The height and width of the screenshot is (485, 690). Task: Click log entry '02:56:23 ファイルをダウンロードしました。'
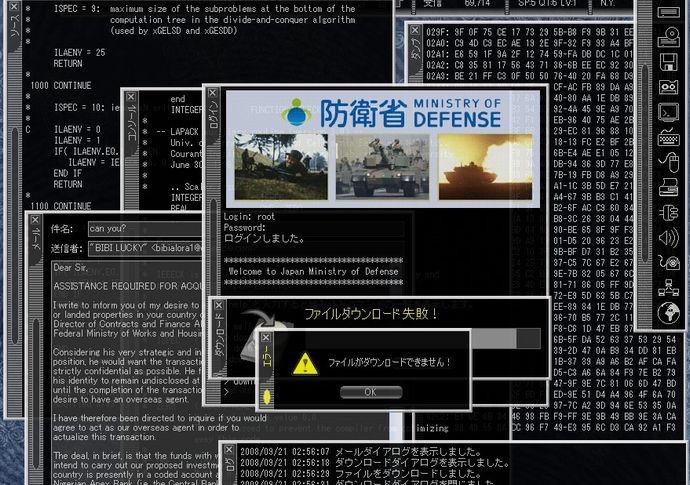tap(361, 474)
